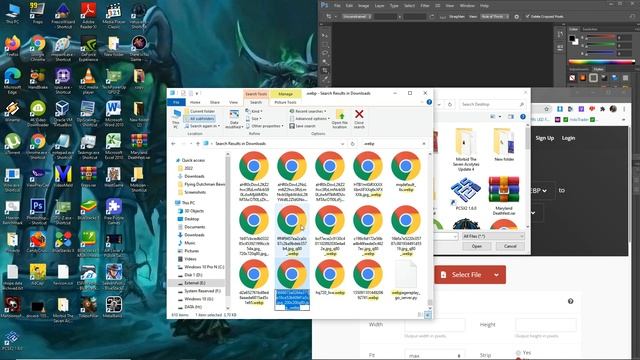This screenshot has height=360, width=640.
Task: Adjust the red R color slider in Photoshop
Action: click(601, 37)
